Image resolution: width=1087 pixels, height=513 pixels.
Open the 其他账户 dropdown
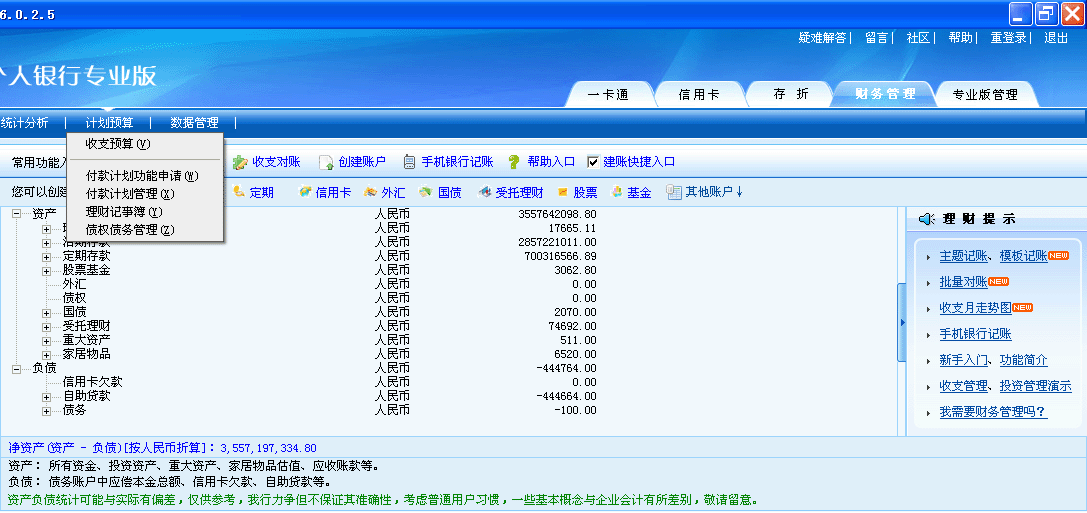tap(705, 193)
